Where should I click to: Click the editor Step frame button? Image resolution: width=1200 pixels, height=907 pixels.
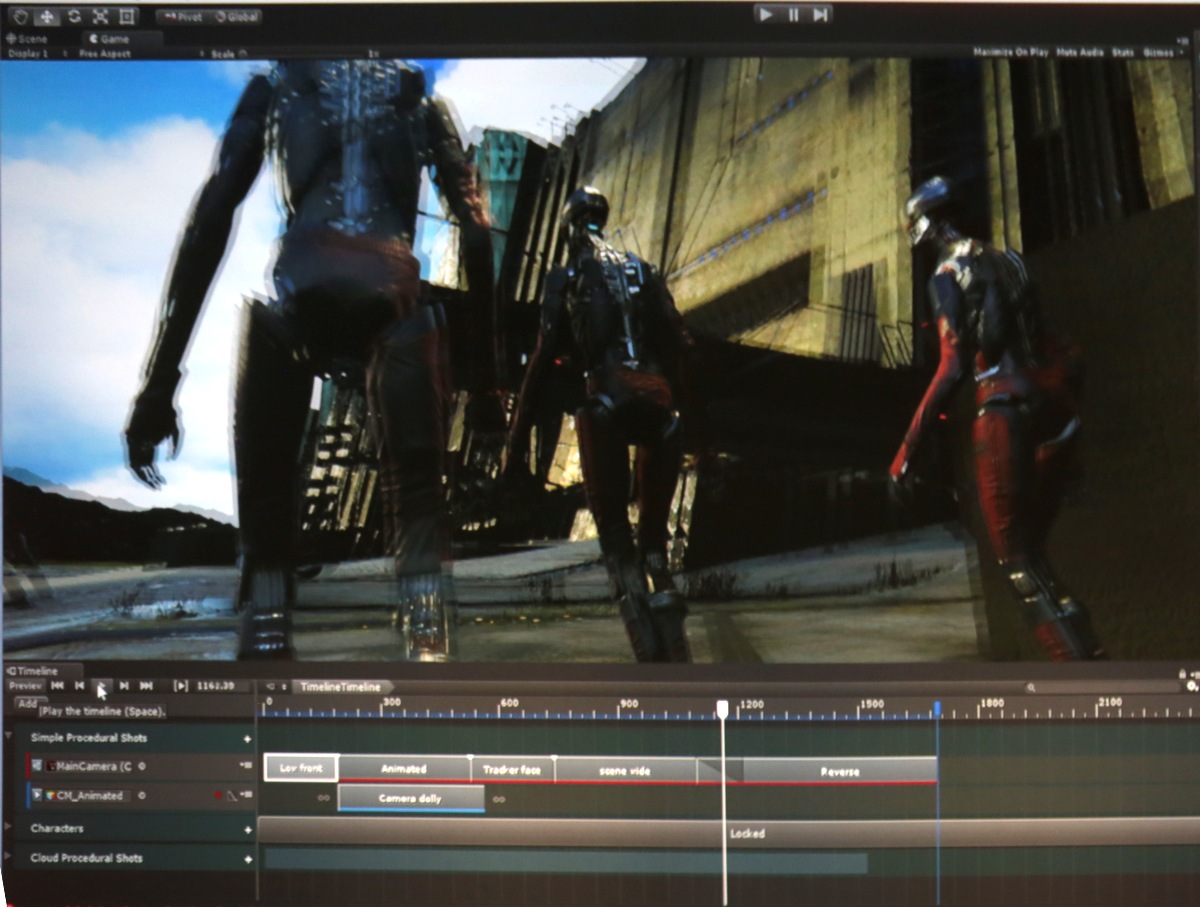pos(820,14)
